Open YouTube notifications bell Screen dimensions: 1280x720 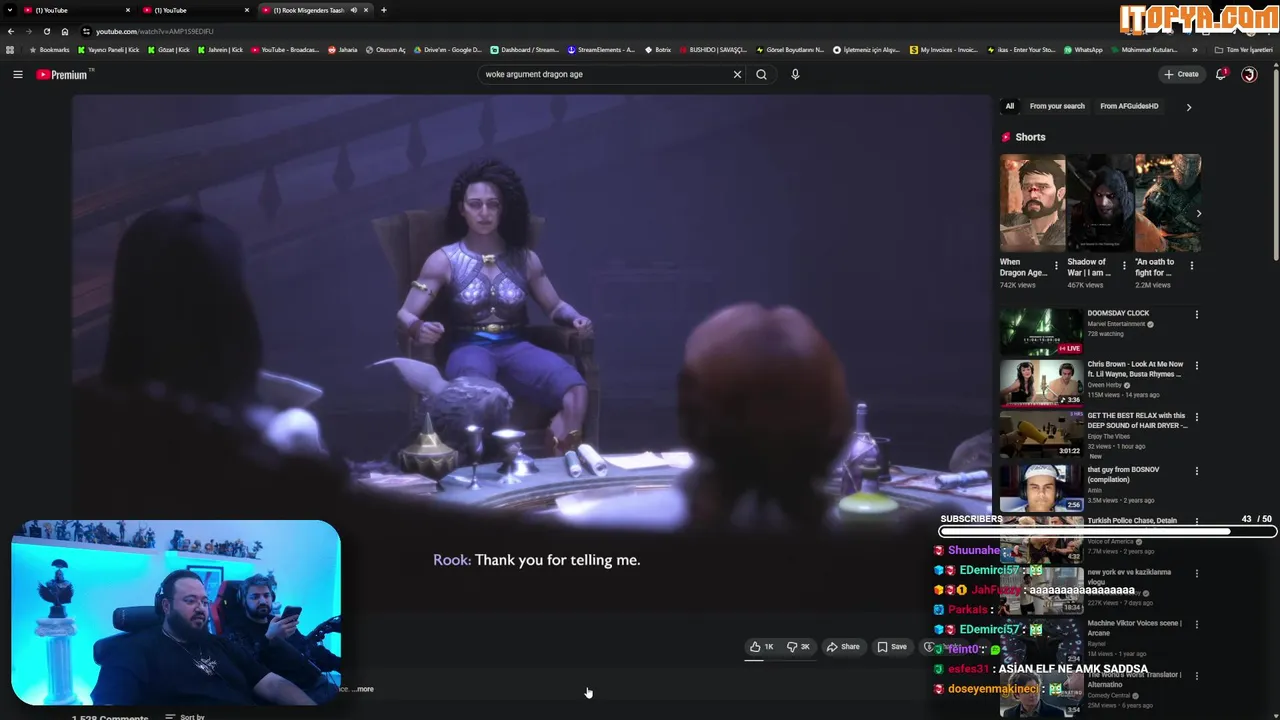[1220, 74]
